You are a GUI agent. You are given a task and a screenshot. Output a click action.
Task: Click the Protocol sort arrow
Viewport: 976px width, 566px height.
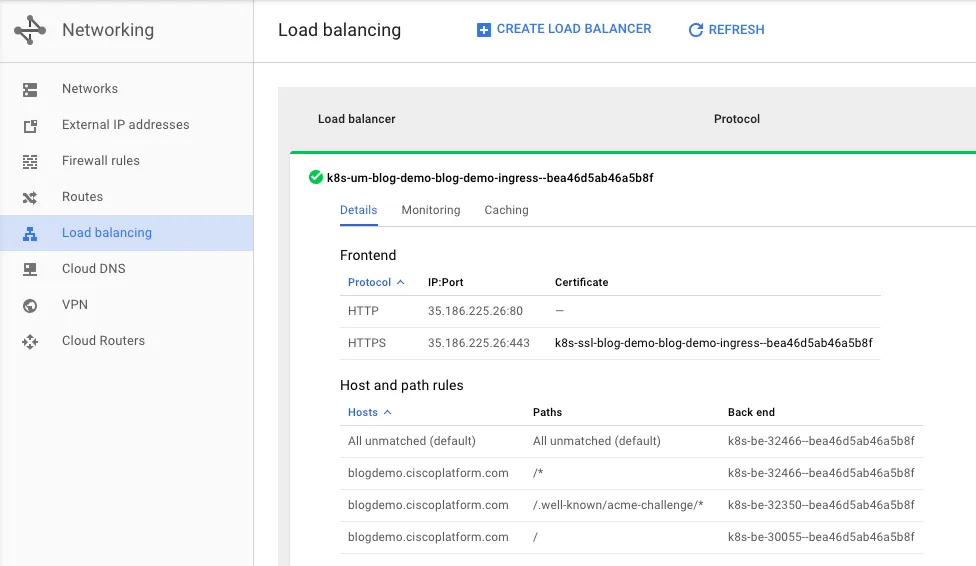(x=400, y=282)
